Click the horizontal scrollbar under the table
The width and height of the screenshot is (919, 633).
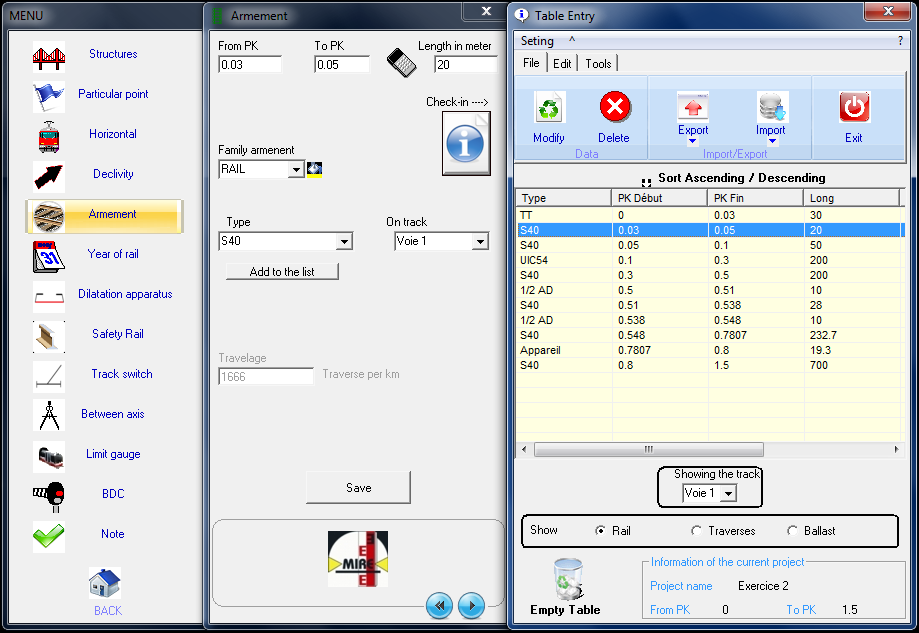(648, 450)
